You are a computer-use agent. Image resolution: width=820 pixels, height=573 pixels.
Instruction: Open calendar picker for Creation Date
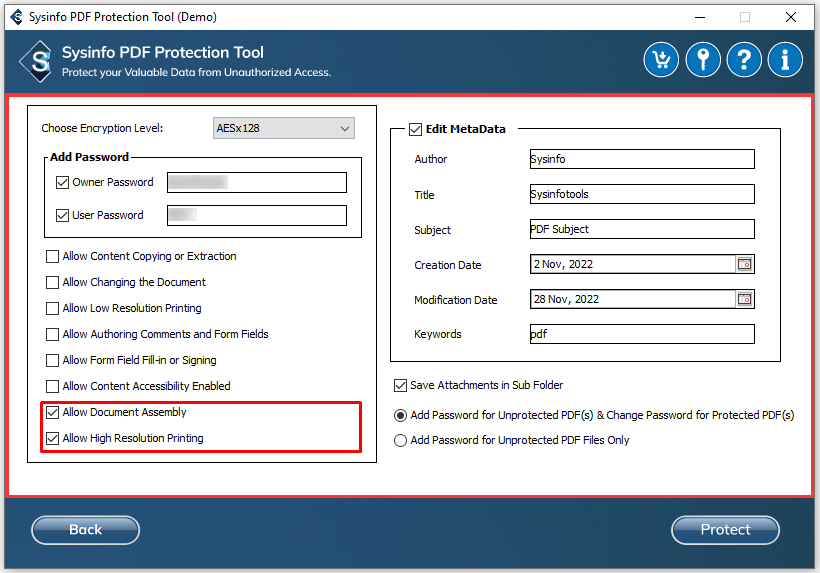coord(745,264)
